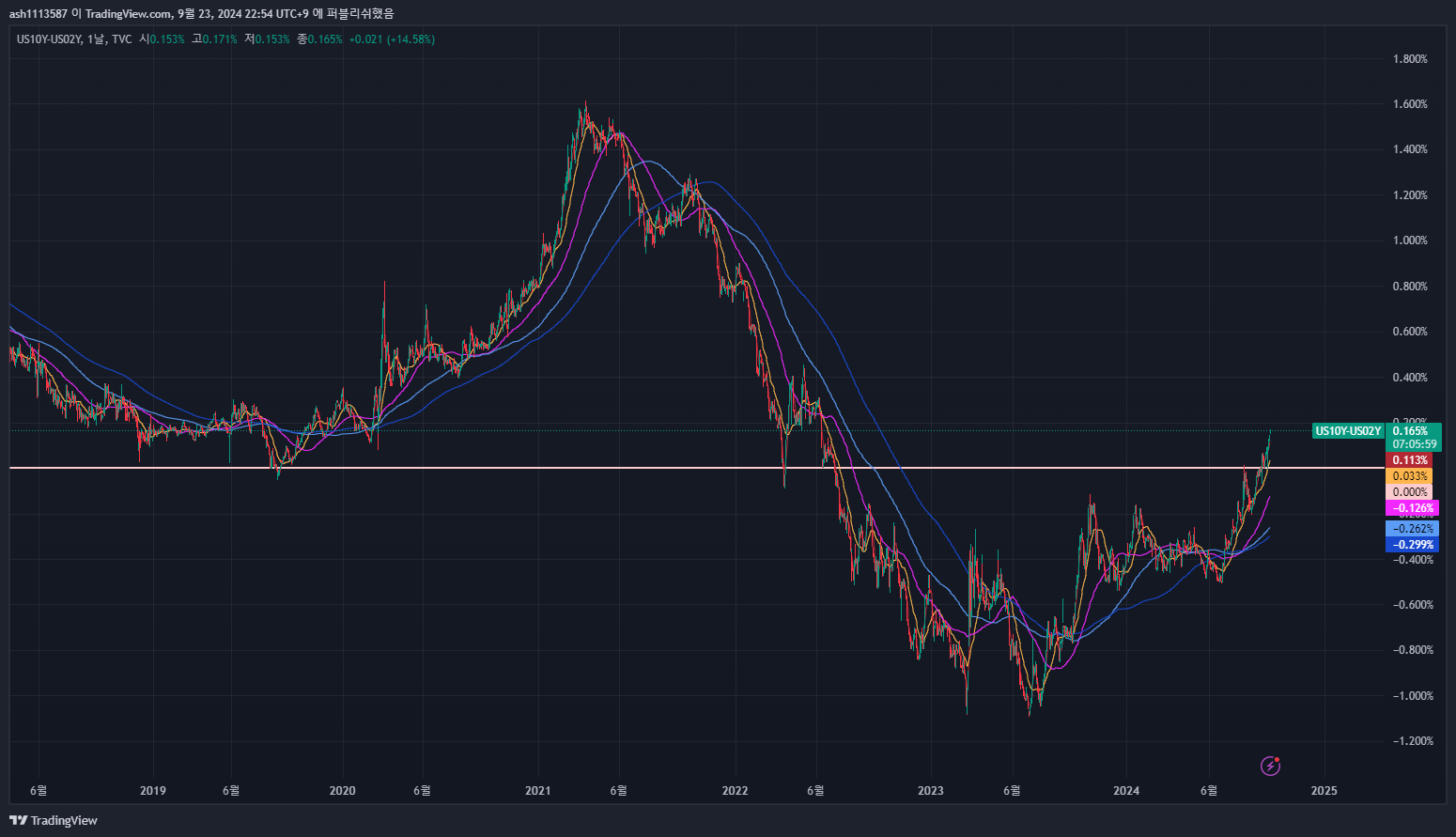Click the -1.200% tick on price scale
The image size is (1456, 837).
click(x=1412, y=741)
